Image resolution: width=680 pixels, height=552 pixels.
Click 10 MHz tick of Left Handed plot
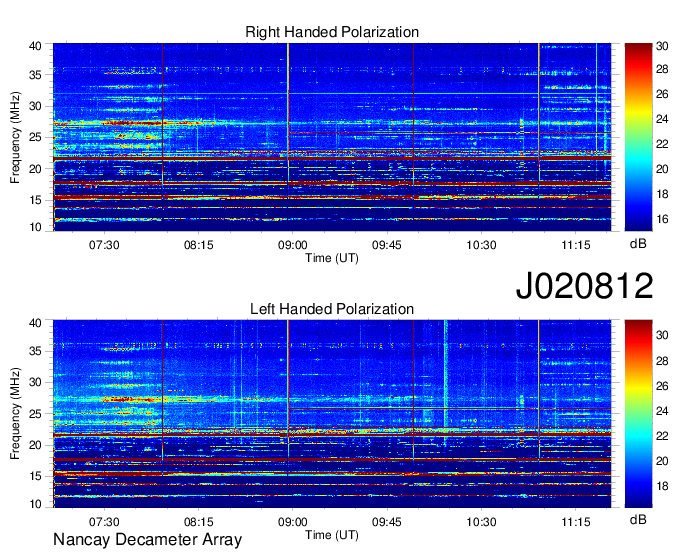35,504
